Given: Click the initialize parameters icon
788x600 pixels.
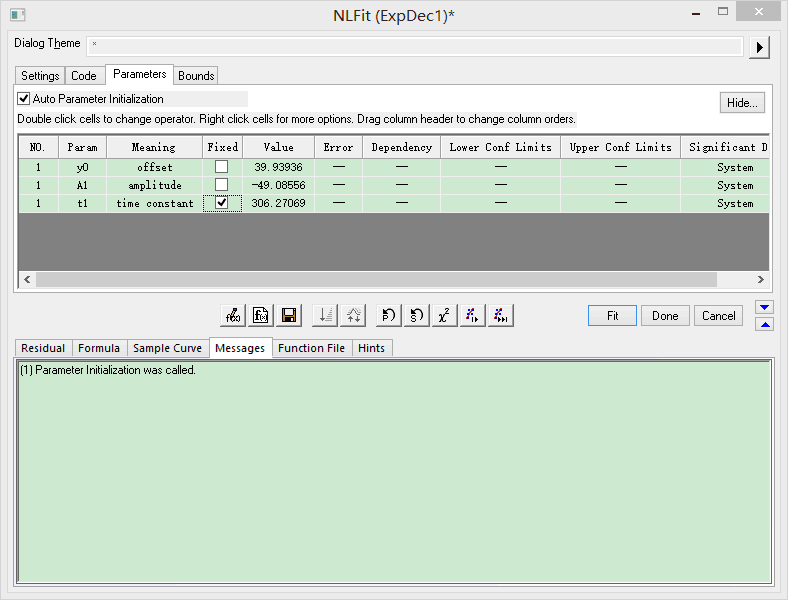Looking at the screenshot, I should (389, 315).
